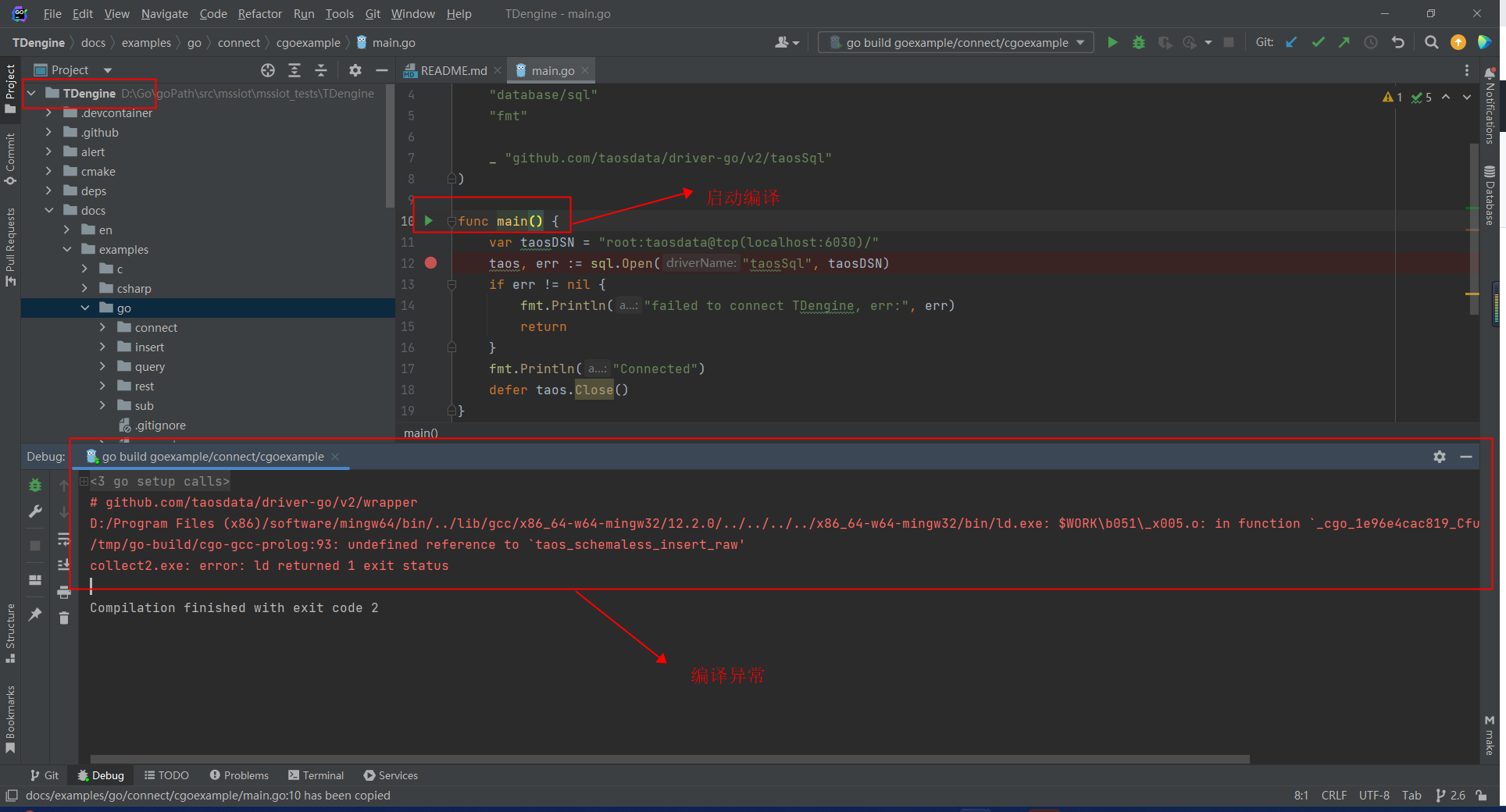Update project from Git (blue arrow)
Image resolution: width=1506 pixels, height=812 pixels.
click(x=1292, y=42)
